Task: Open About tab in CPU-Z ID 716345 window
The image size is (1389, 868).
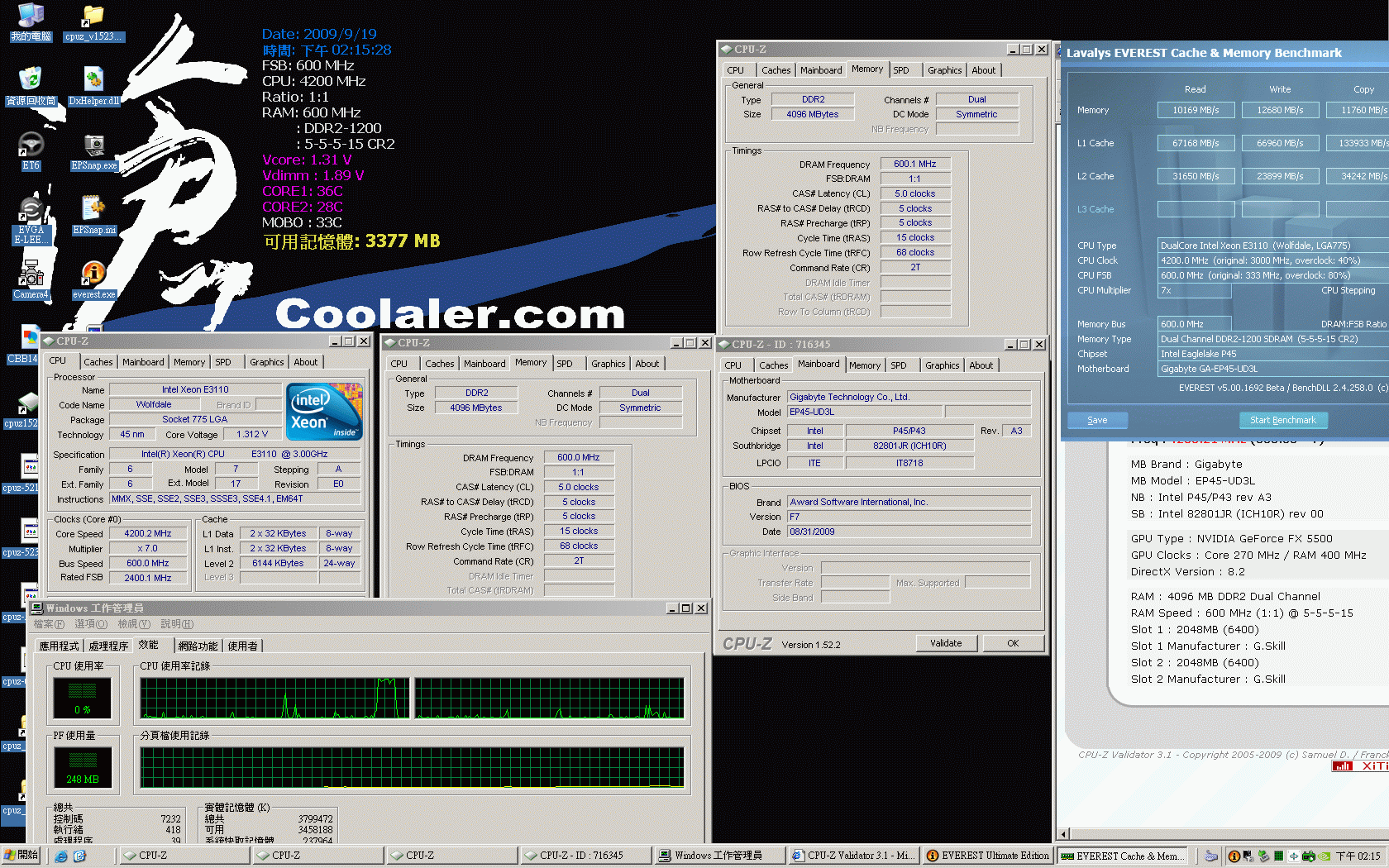Action: click(981, 365)
